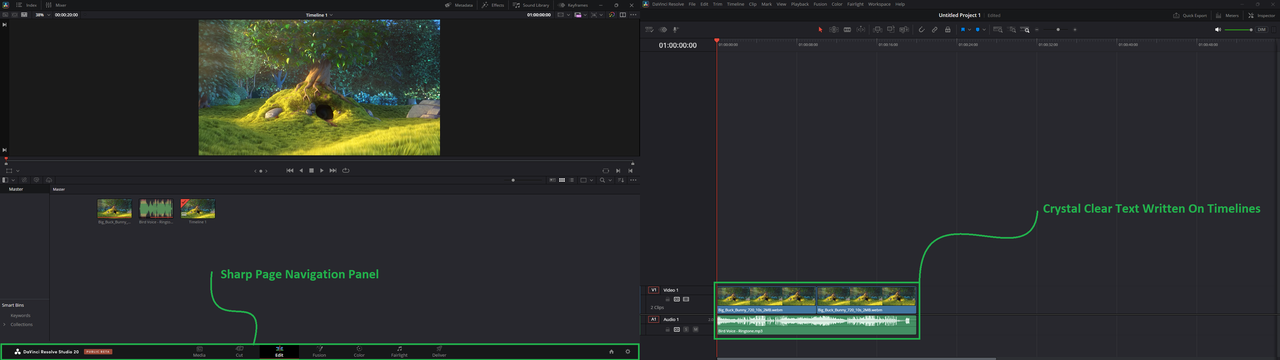This screenshot has height=360, width=1280.
Task: Open the media pool search filter dropdown
Action: pos(610,180)
